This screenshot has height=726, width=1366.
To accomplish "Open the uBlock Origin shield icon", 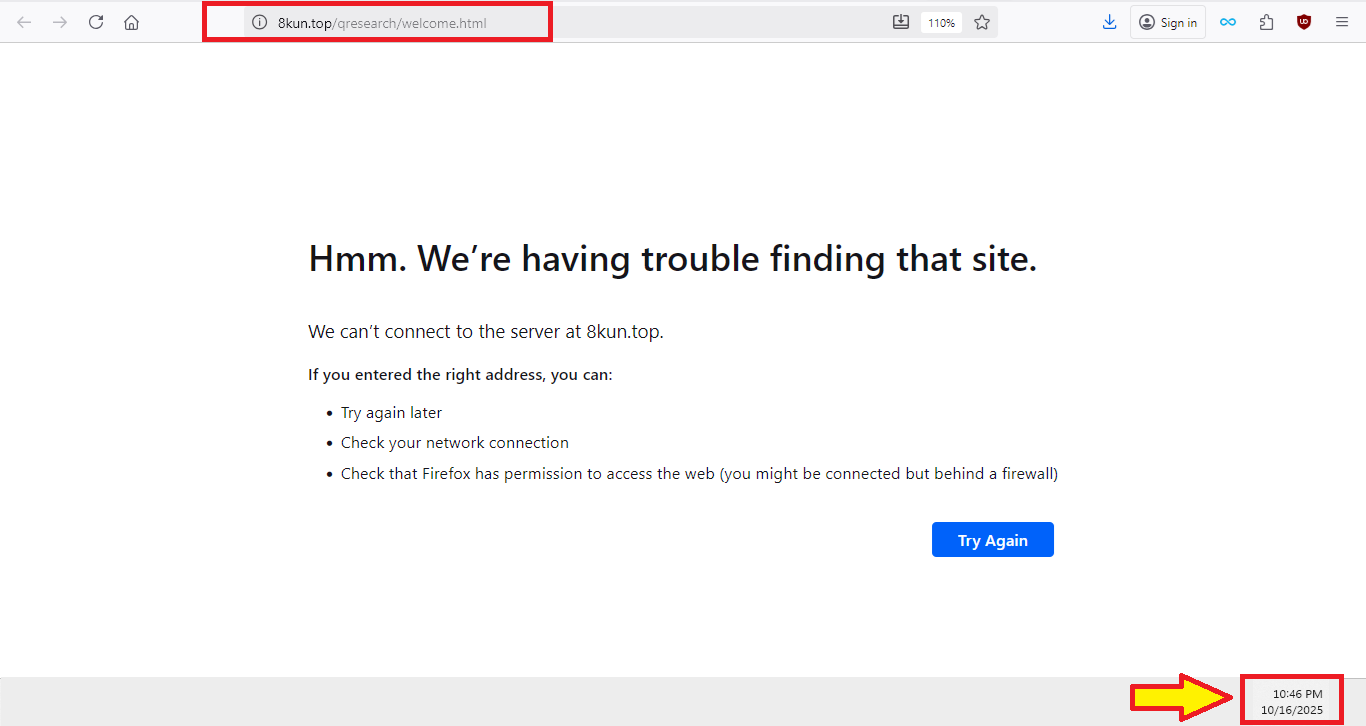I will (x=1303, y=22).
